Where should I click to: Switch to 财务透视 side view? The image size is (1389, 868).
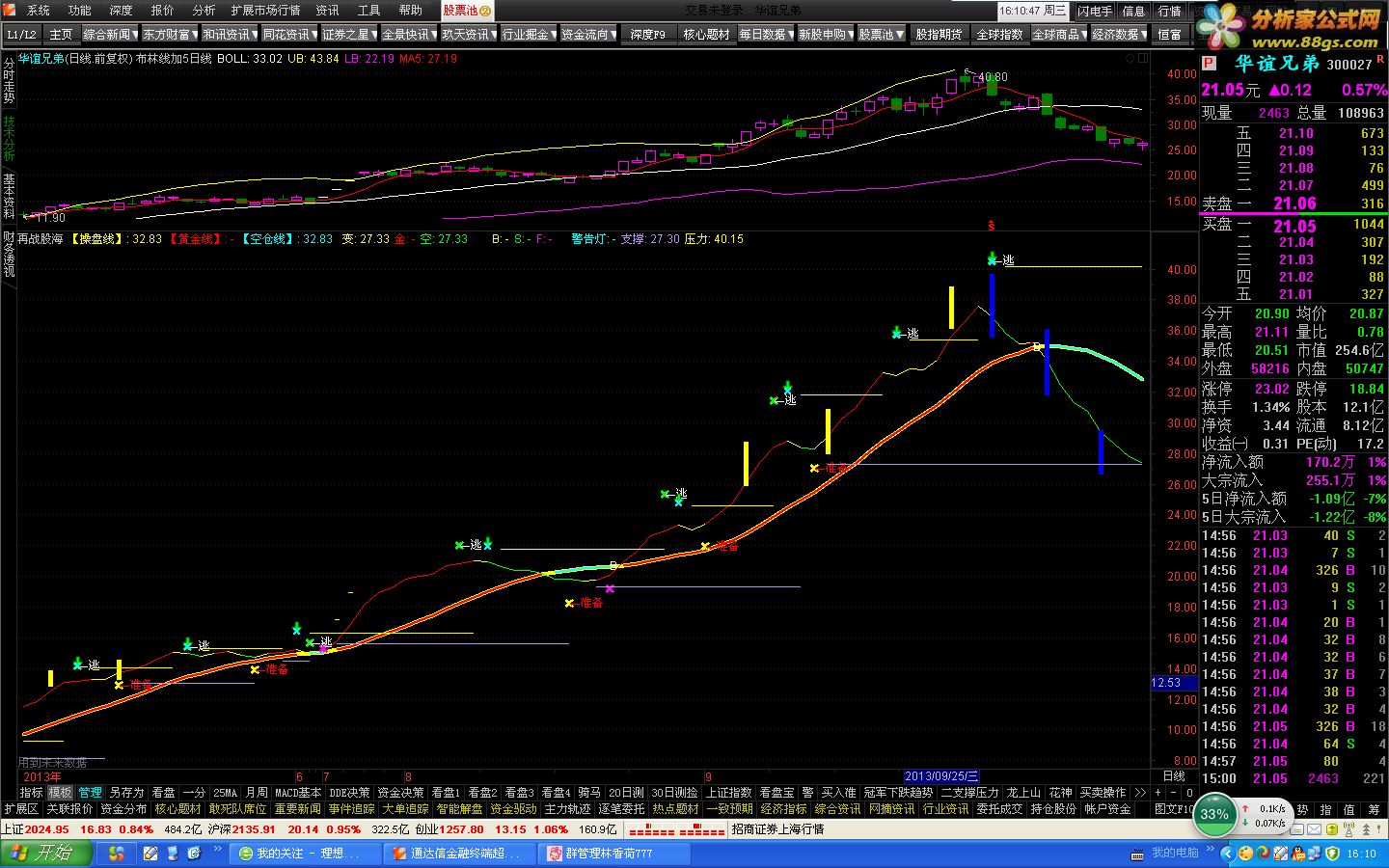(x=9, y=255)
